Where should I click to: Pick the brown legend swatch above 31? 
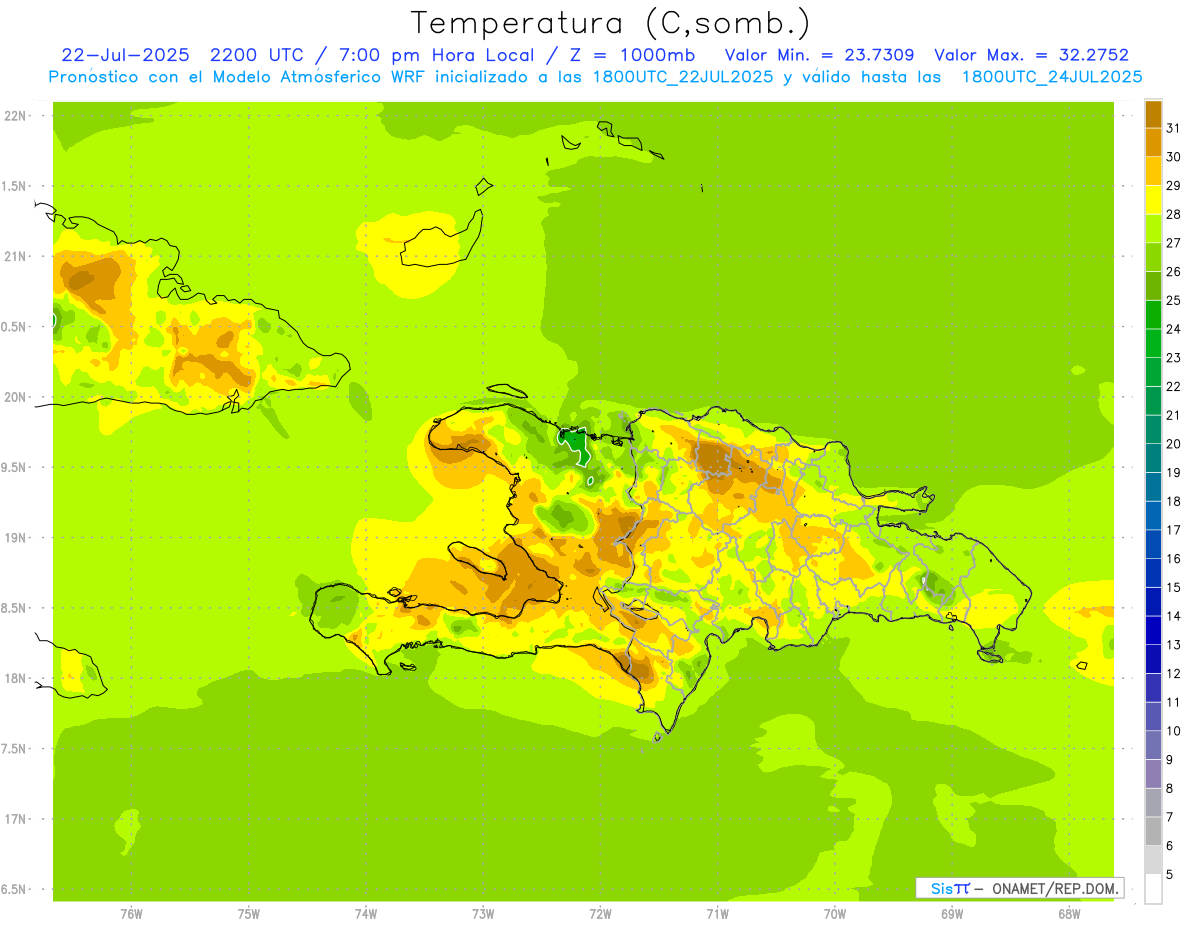(1153, 114)
